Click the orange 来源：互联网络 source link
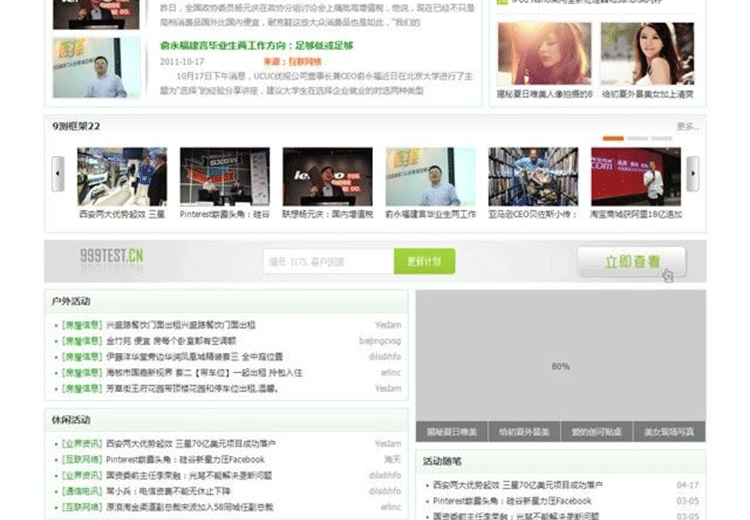 pos(292,62)
